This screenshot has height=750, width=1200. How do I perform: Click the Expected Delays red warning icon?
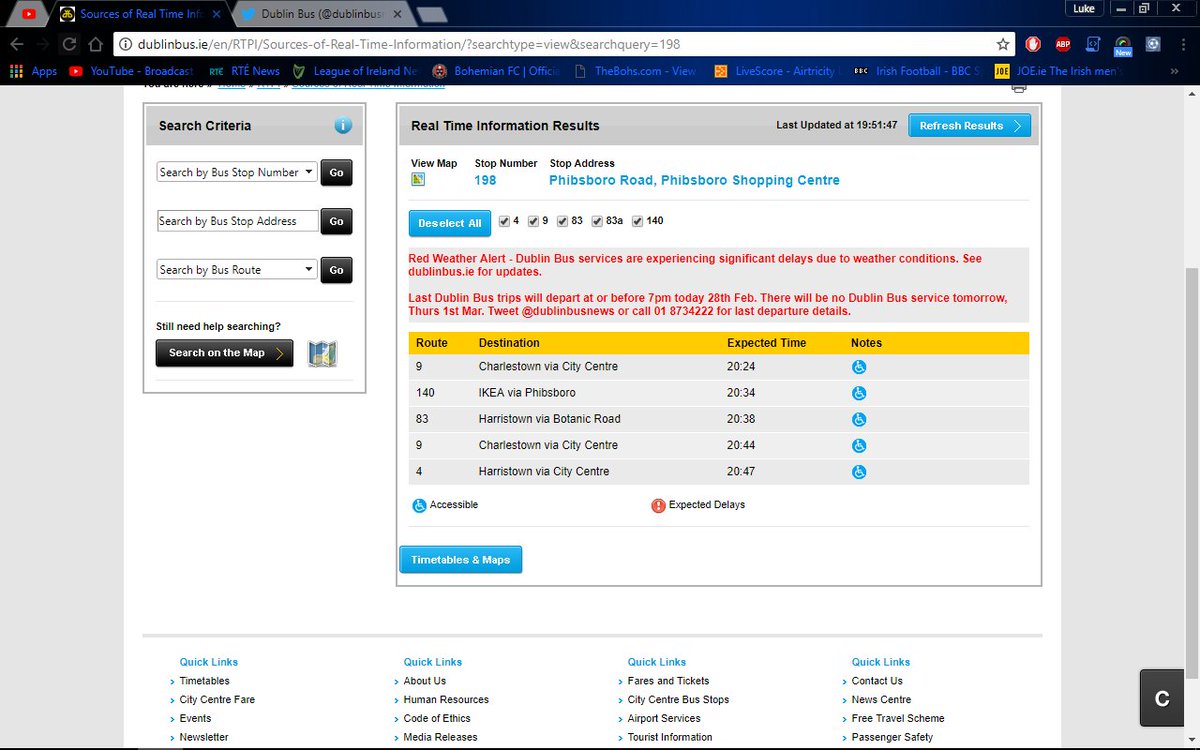coord(658,505)
